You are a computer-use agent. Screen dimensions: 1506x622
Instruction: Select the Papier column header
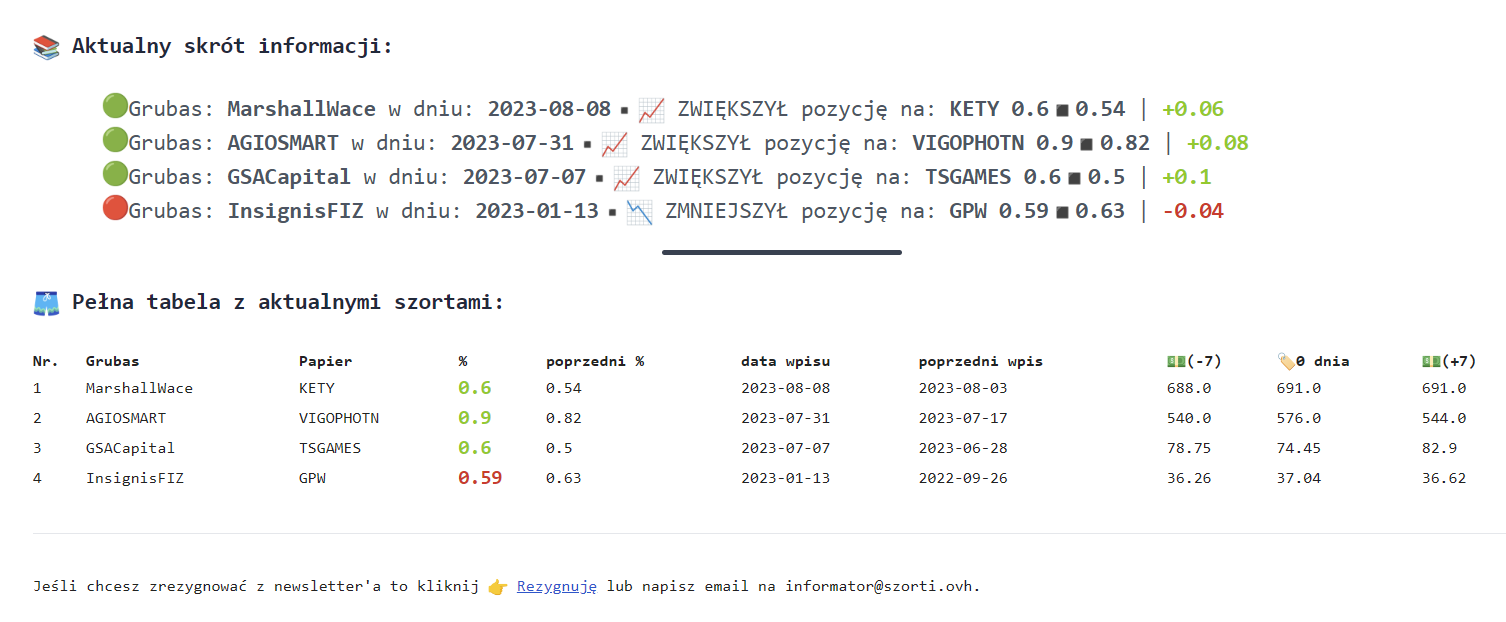(x=325, y=361)
